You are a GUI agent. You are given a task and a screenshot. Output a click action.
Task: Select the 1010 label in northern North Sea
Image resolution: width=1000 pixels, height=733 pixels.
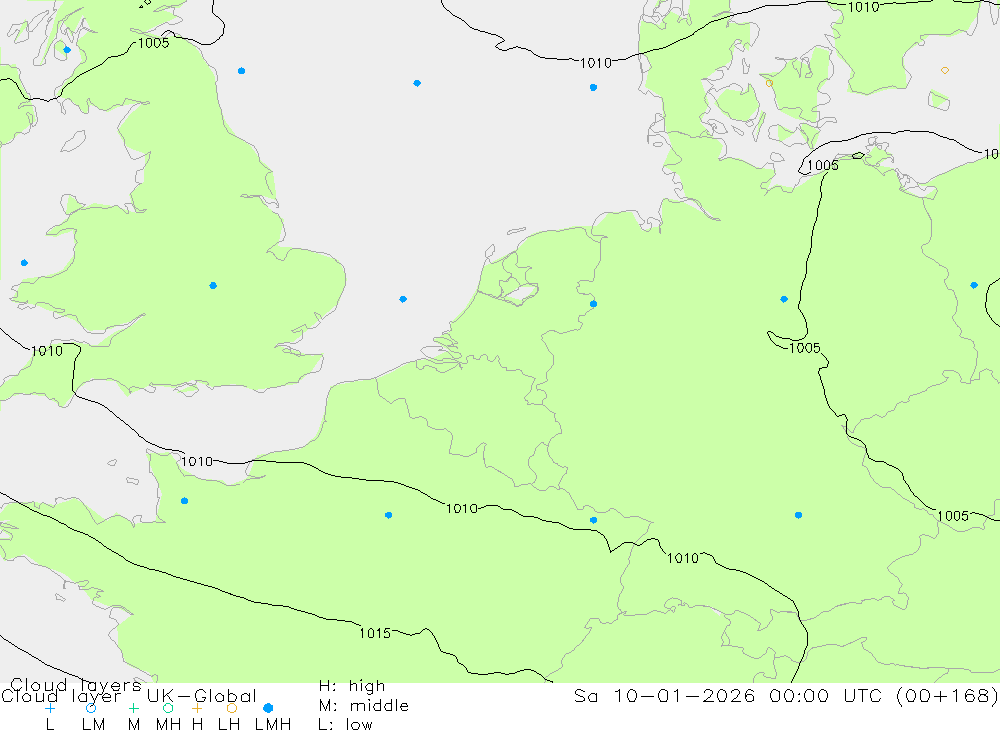596,63
